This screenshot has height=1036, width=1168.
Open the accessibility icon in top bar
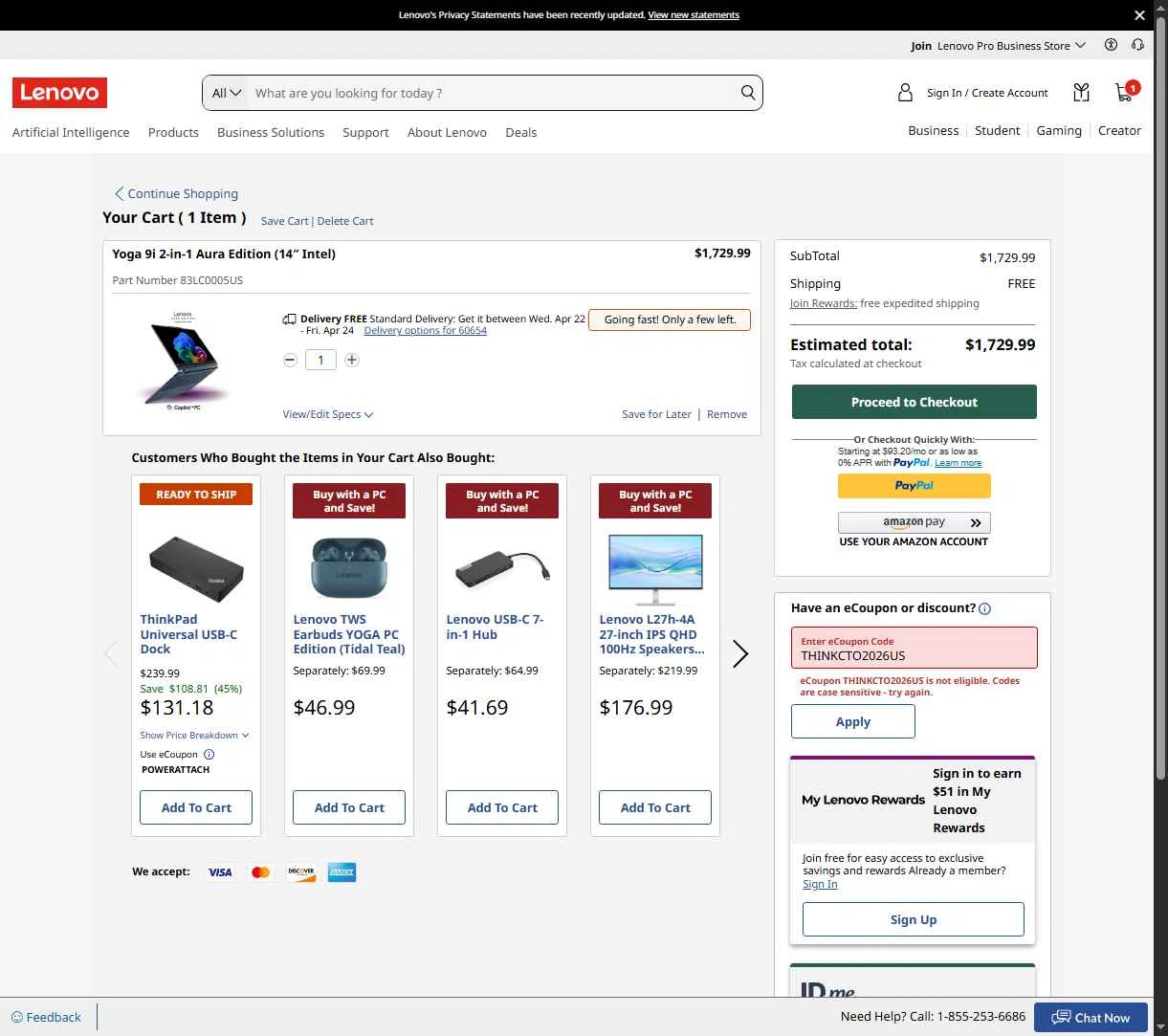[1111, 45]
